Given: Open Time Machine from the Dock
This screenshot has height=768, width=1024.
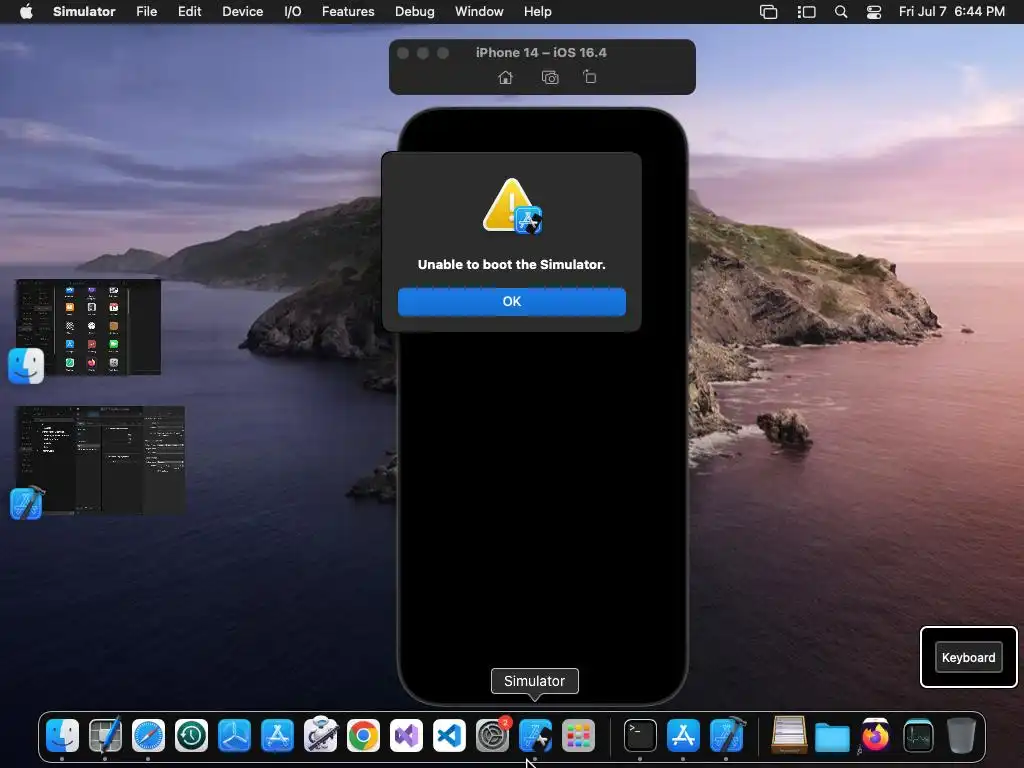Looking at the screenshot, I should (191, 735).
